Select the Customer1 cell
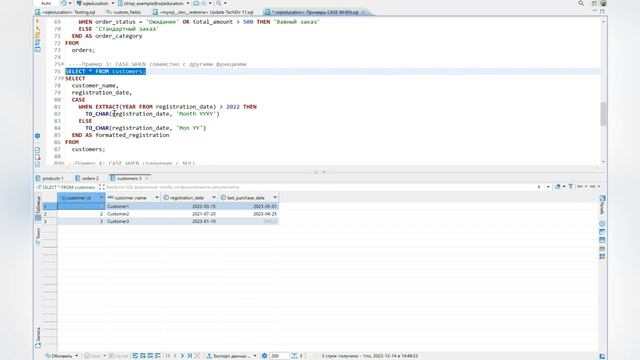The height and width of the screenshot is (360, 640). point(133,207)
